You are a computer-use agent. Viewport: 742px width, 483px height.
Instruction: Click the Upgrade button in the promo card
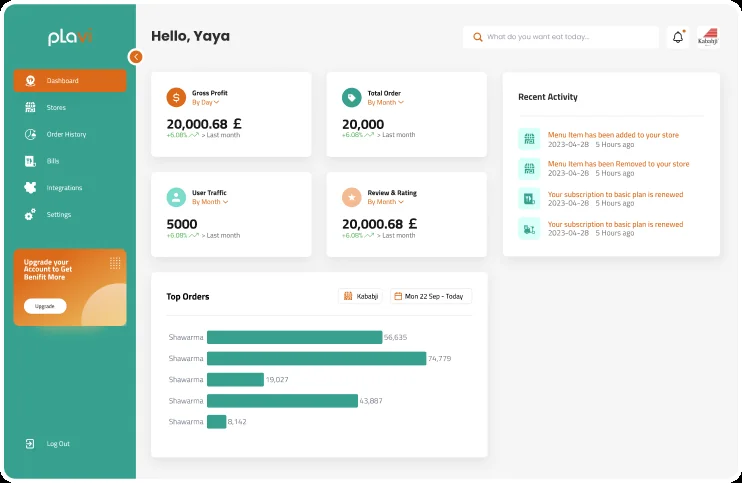pos(45,306)
